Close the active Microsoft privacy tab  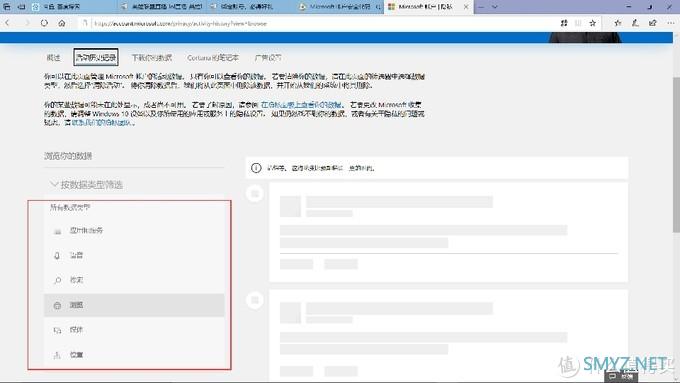(x=466, y=7)
